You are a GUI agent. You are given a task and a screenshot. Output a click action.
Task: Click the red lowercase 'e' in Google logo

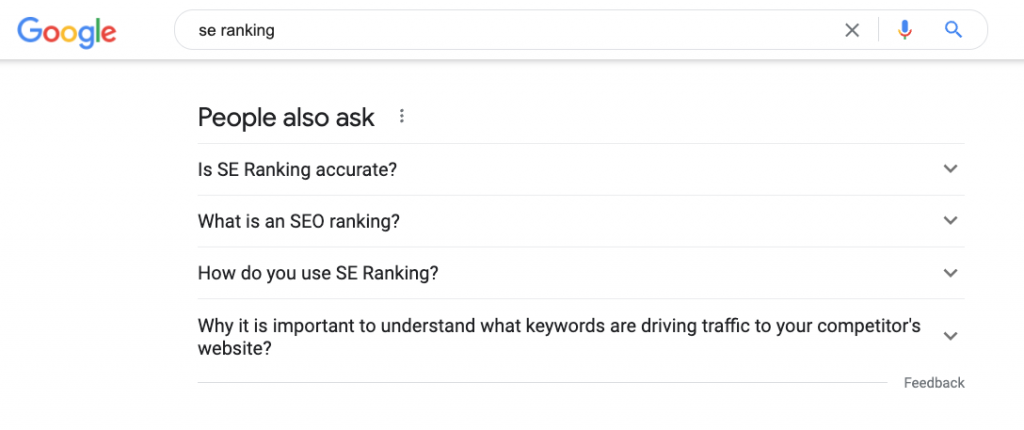point(108,33)
